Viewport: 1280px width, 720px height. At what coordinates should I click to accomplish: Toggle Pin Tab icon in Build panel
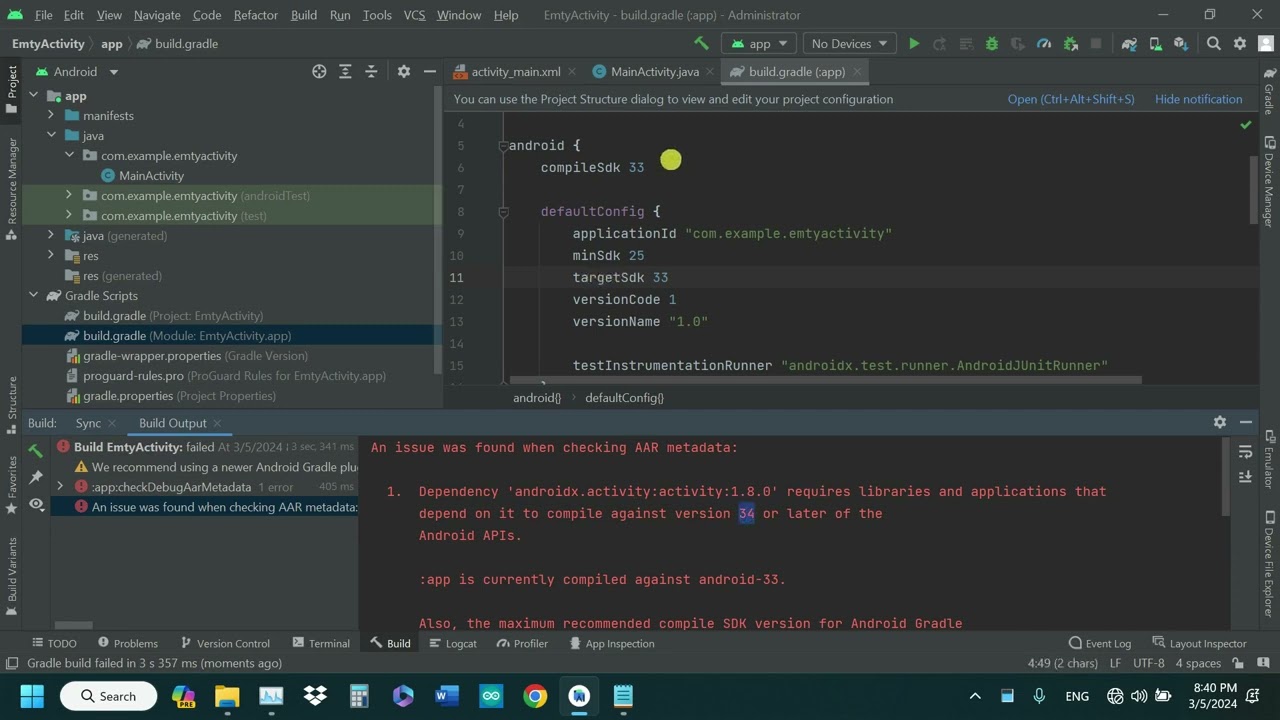[36, 478]
